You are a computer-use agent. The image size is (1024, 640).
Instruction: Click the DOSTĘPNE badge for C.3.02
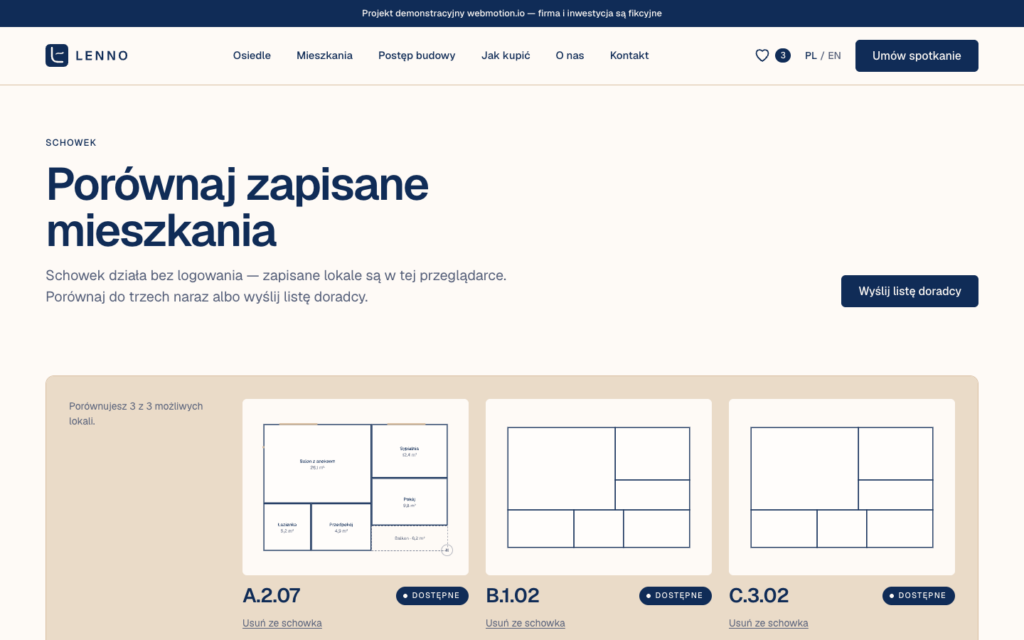[x=918, y=596]
